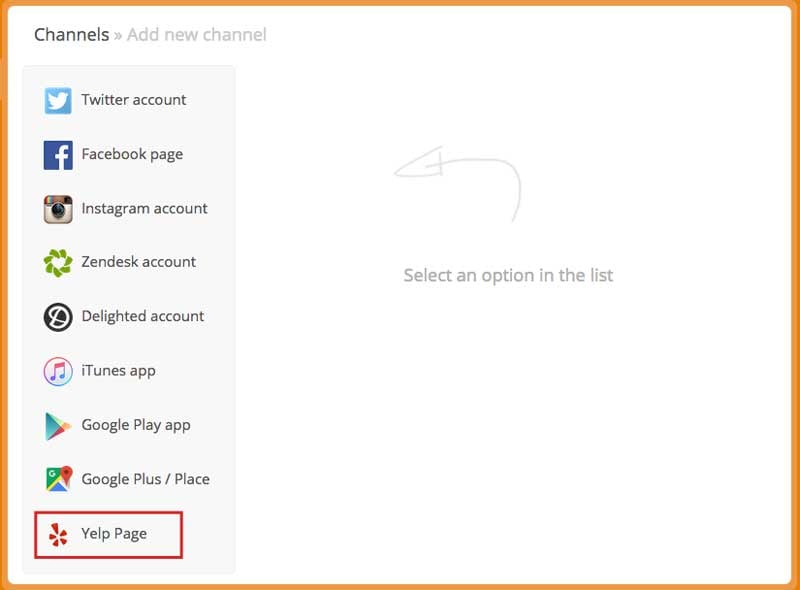
Task: Click the Add new channel breadcrumb
Action: tap(196, 35)
